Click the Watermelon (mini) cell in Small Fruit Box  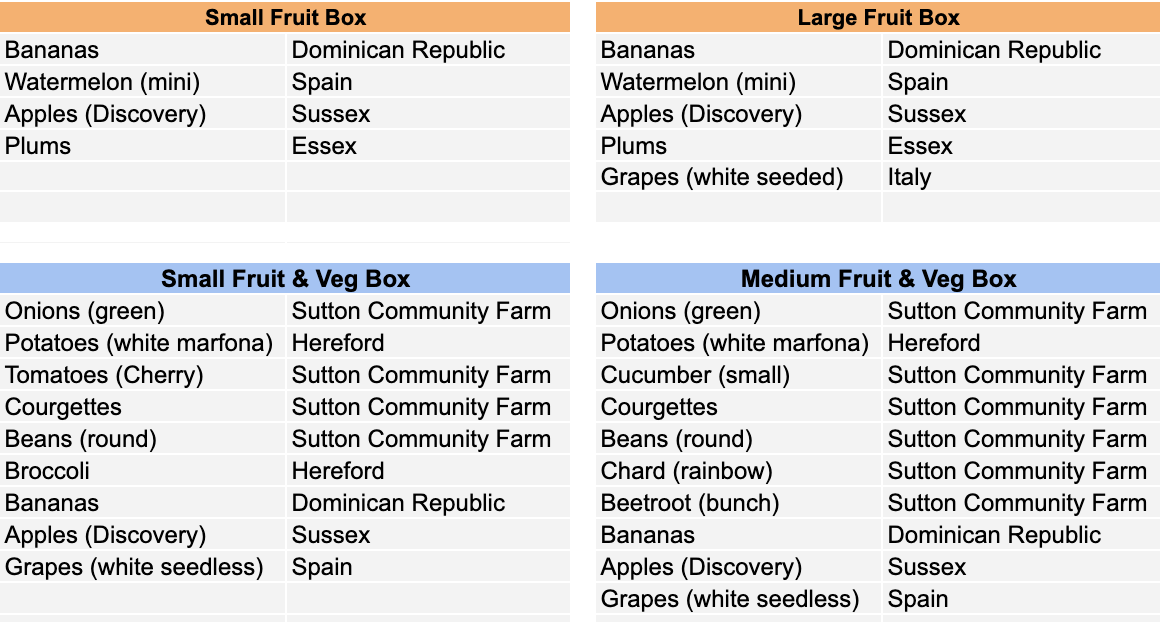pyautogui.click(x=143, y=81)
